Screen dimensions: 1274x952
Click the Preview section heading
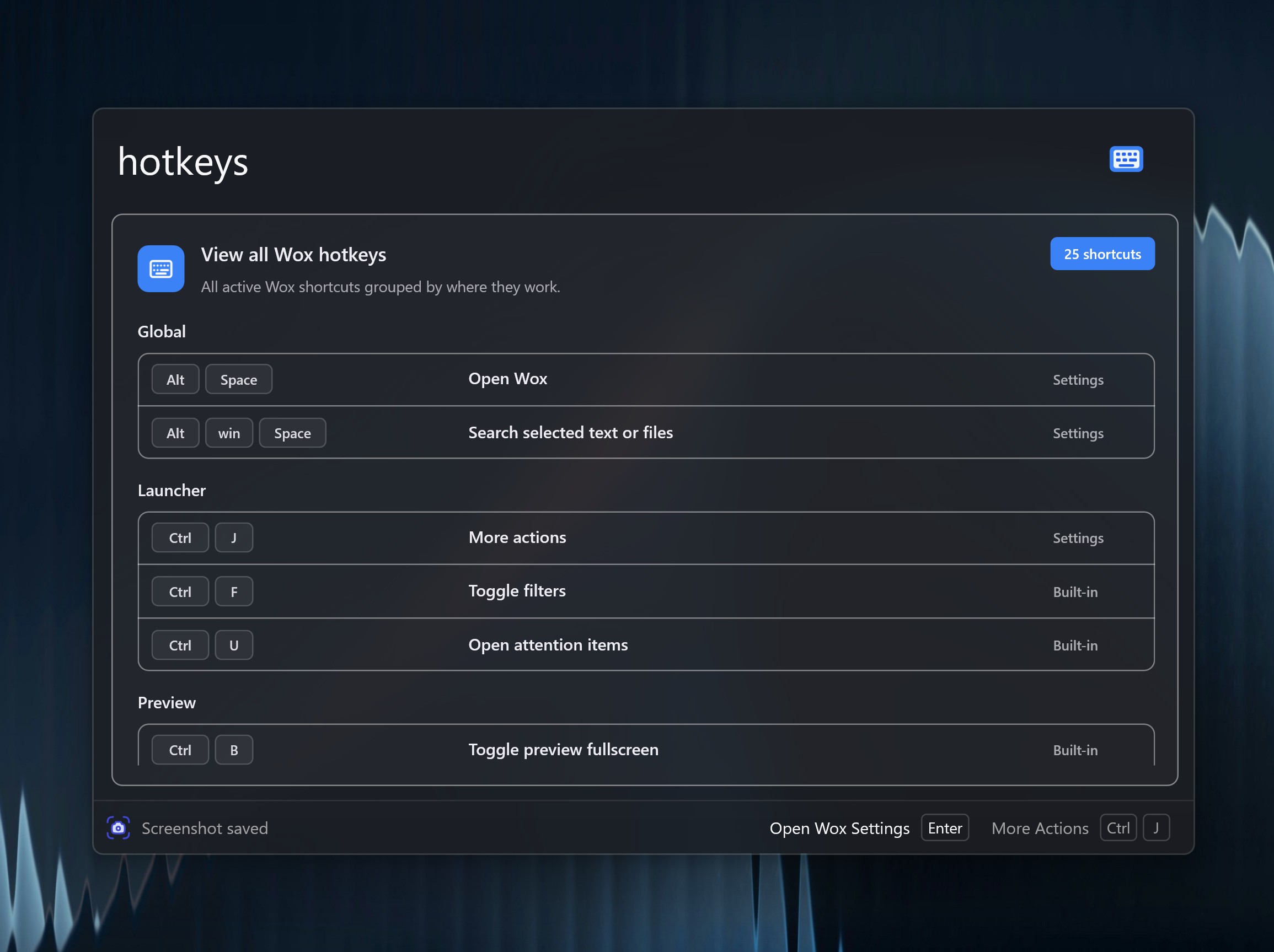click(167, 703)
